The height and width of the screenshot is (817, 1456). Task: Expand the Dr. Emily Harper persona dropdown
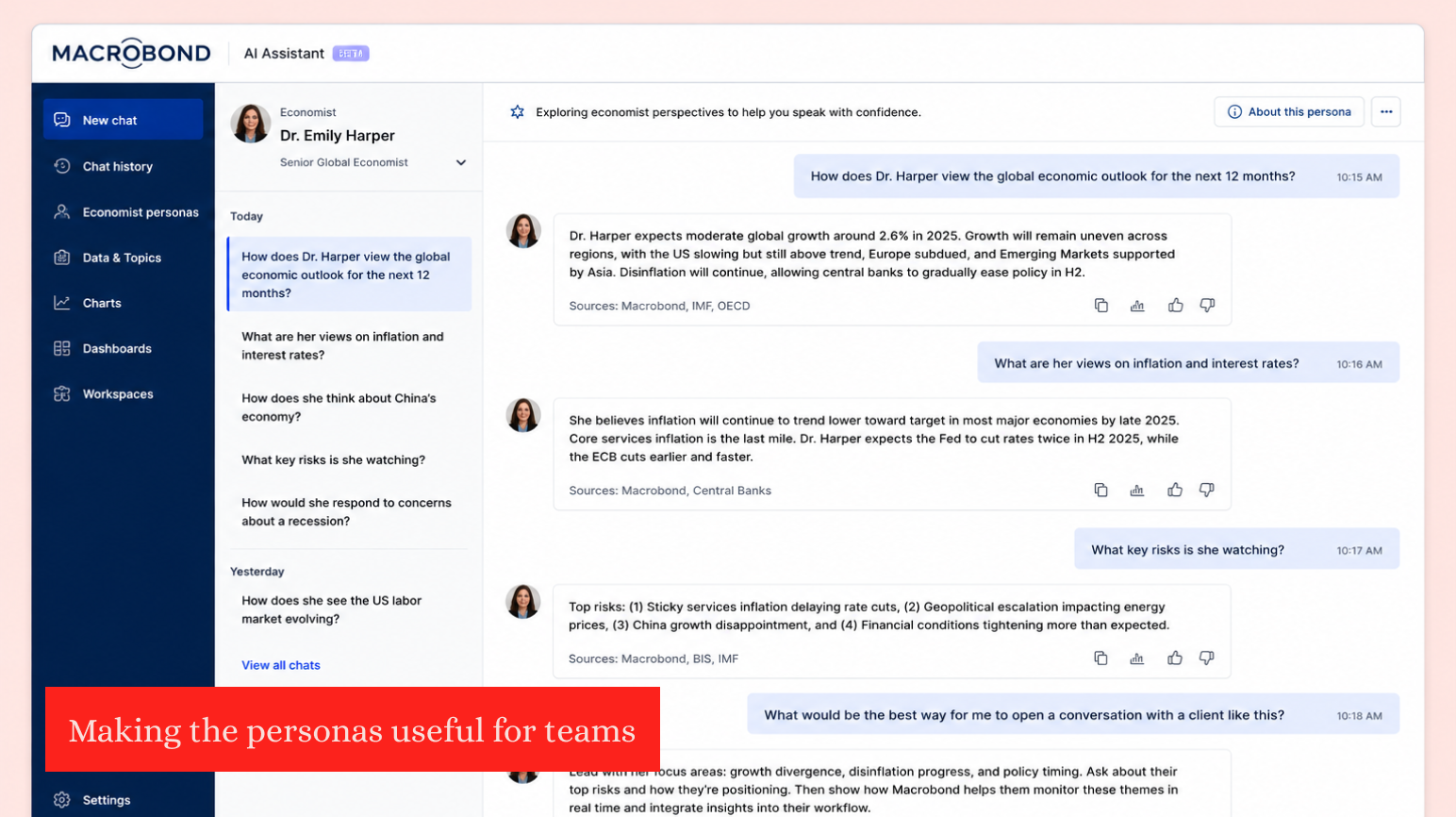pyautogui.click(x=461, y=162)
